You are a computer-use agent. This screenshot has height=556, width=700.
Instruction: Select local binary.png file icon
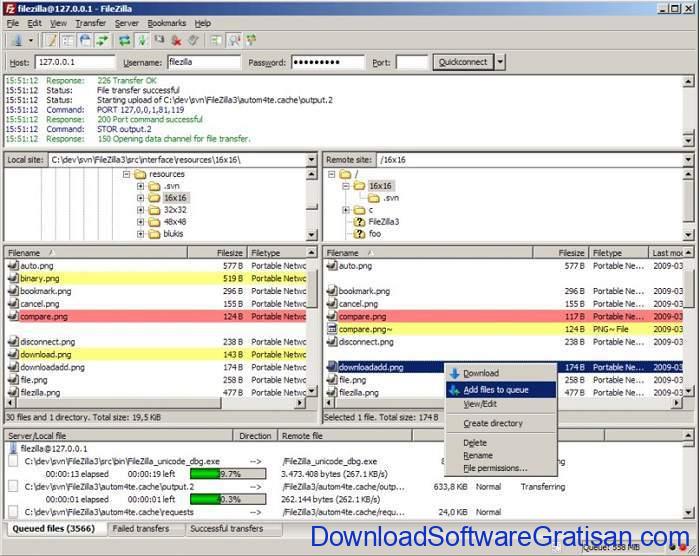[13, 278]
